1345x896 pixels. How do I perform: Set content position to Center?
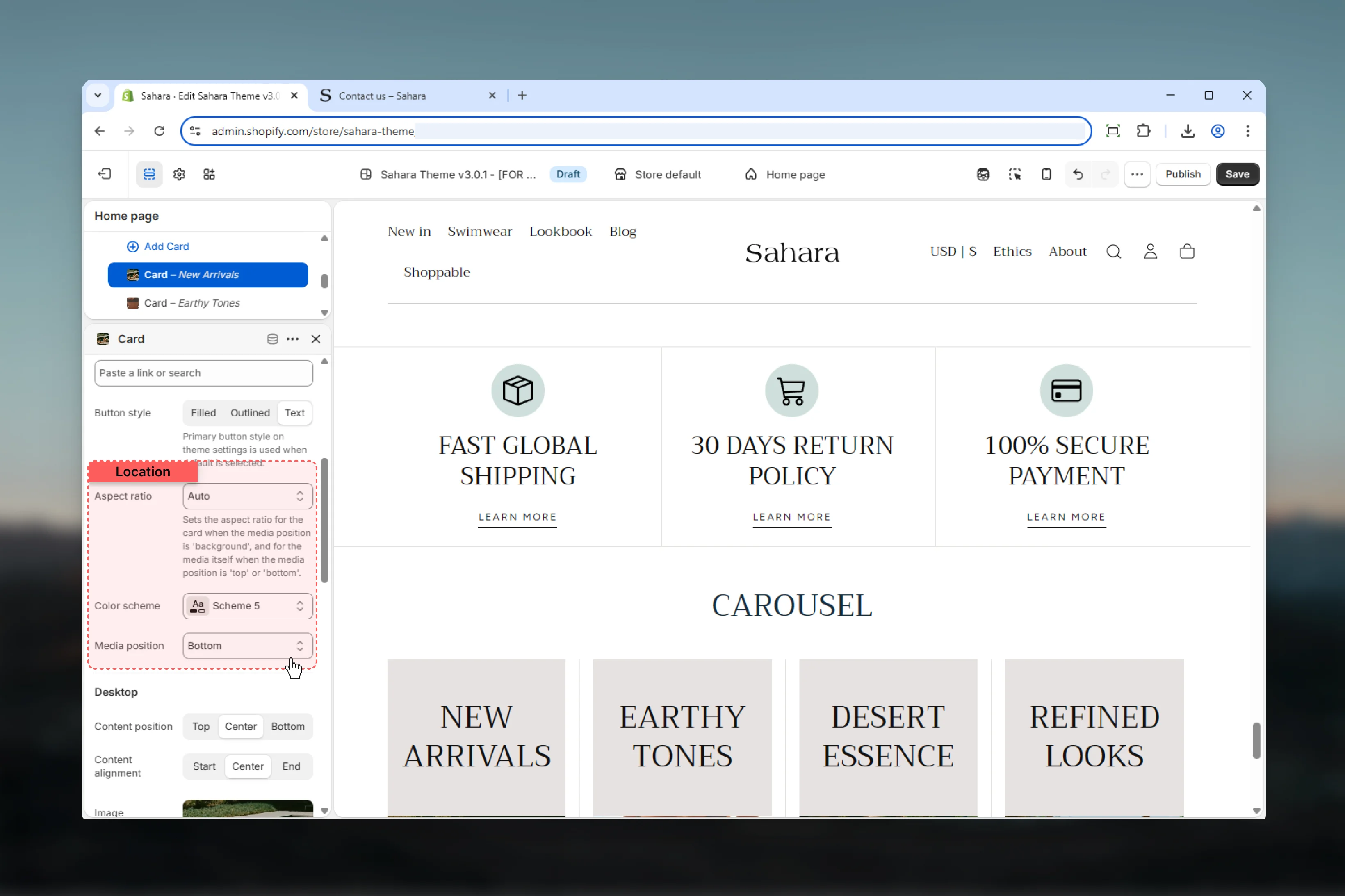pos(241,726)
